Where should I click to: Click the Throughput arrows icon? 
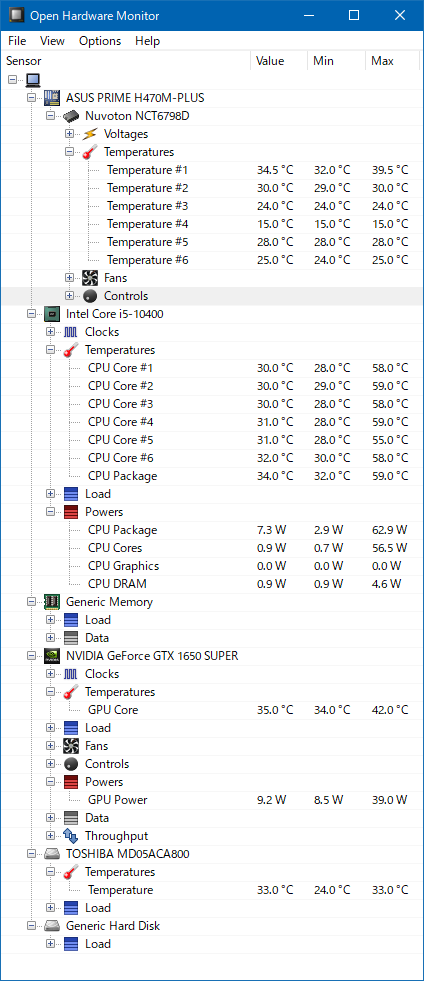(x=71, y=836)
